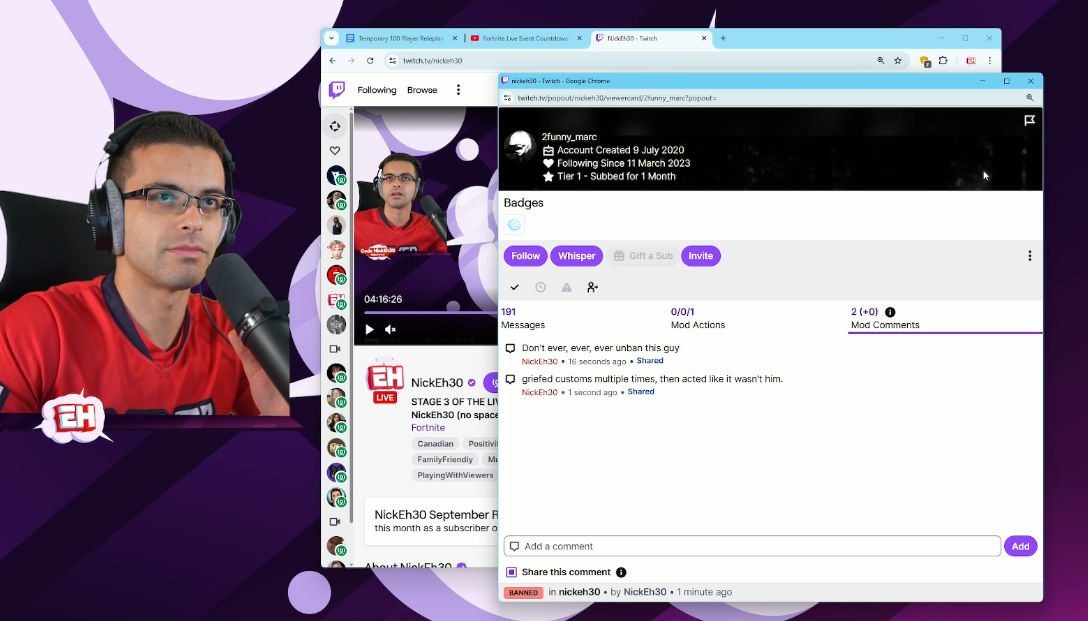Switch to Fortnite Live Event Countdown tab

pos(525,38)
